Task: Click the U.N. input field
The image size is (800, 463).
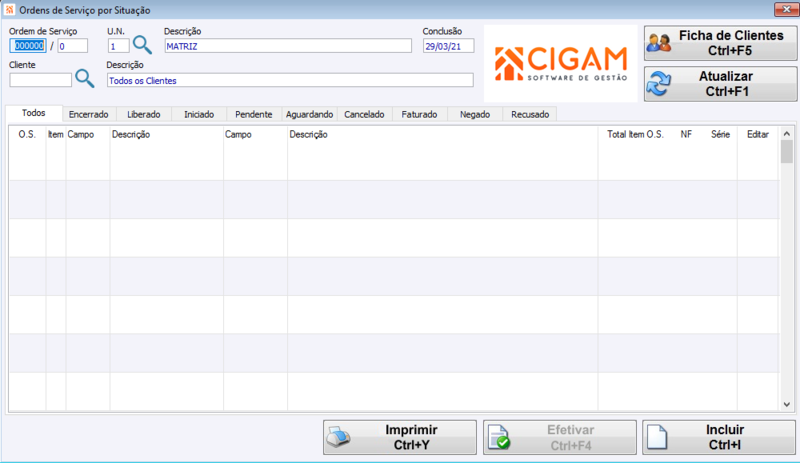Action: tap(118, 46)
